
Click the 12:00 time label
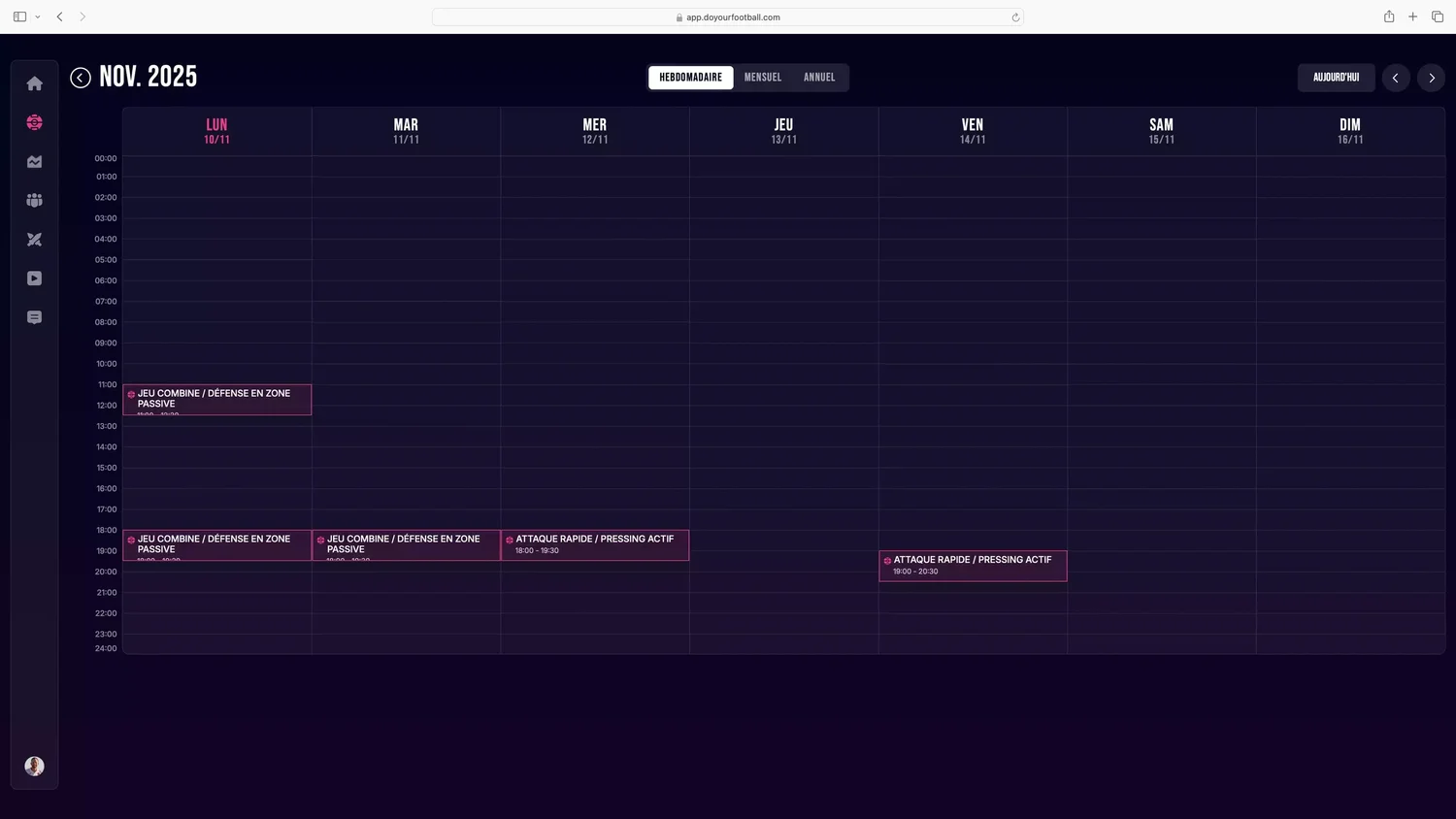(x=107, y=406)
